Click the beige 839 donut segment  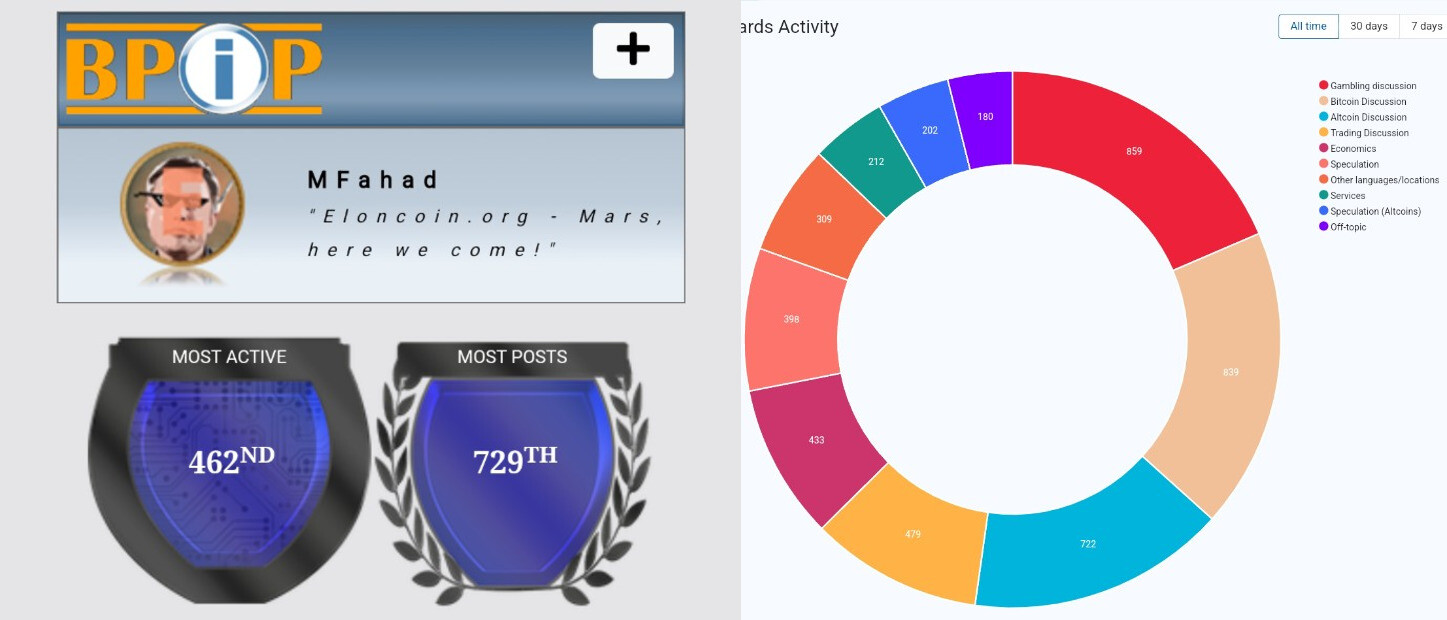point(1230,372)
